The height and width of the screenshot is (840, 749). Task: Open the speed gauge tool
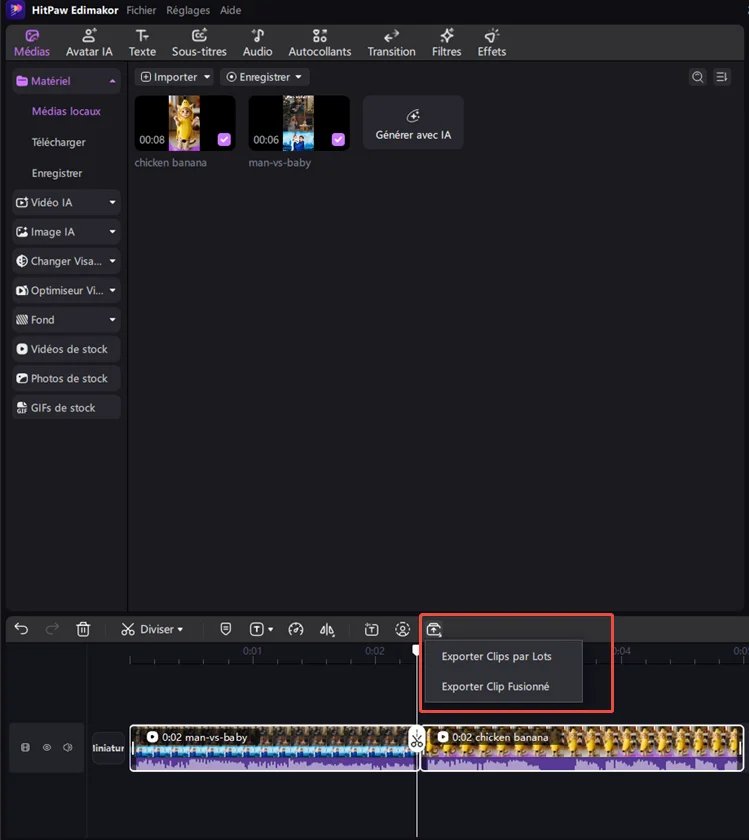pyautogui.click(x=295, y=629)
